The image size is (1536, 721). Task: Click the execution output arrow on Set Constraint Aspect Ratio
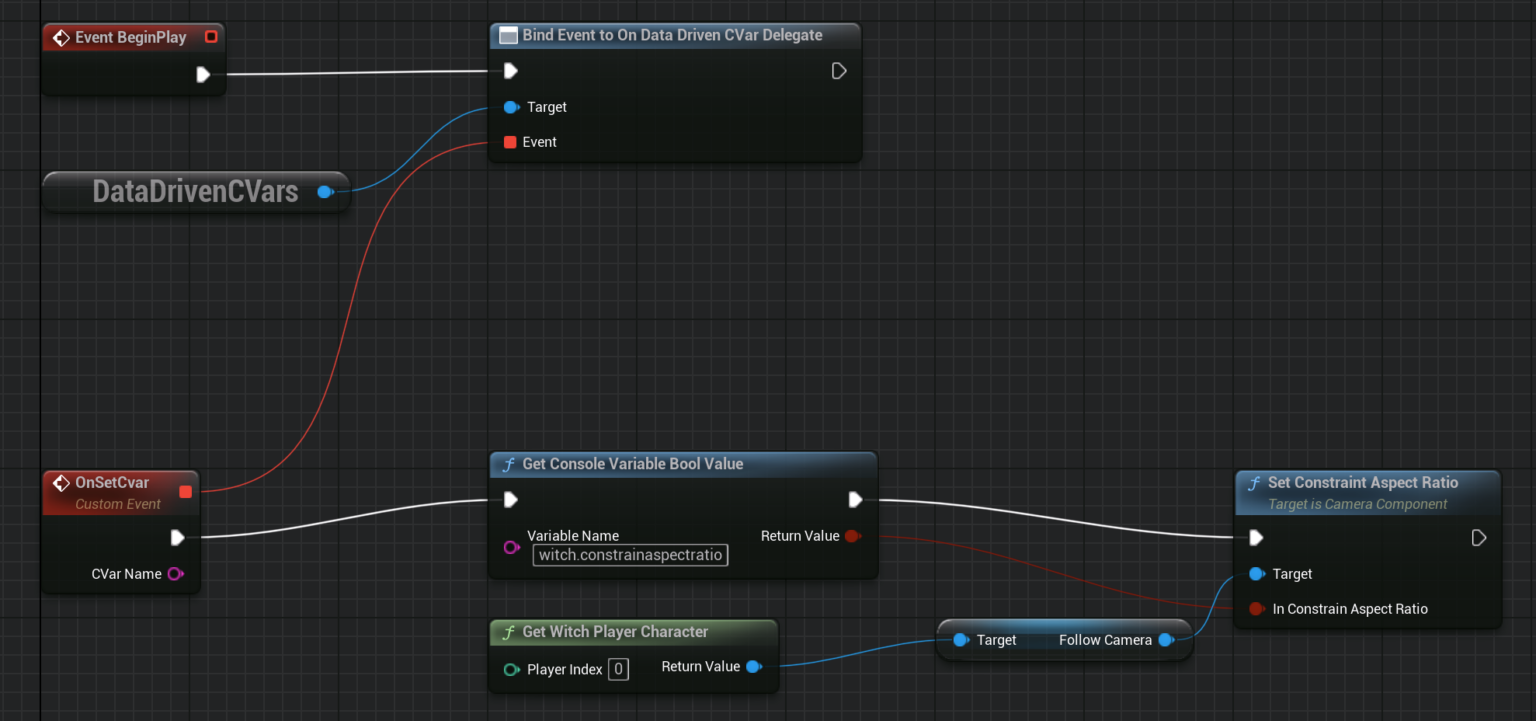[1478, 537]
